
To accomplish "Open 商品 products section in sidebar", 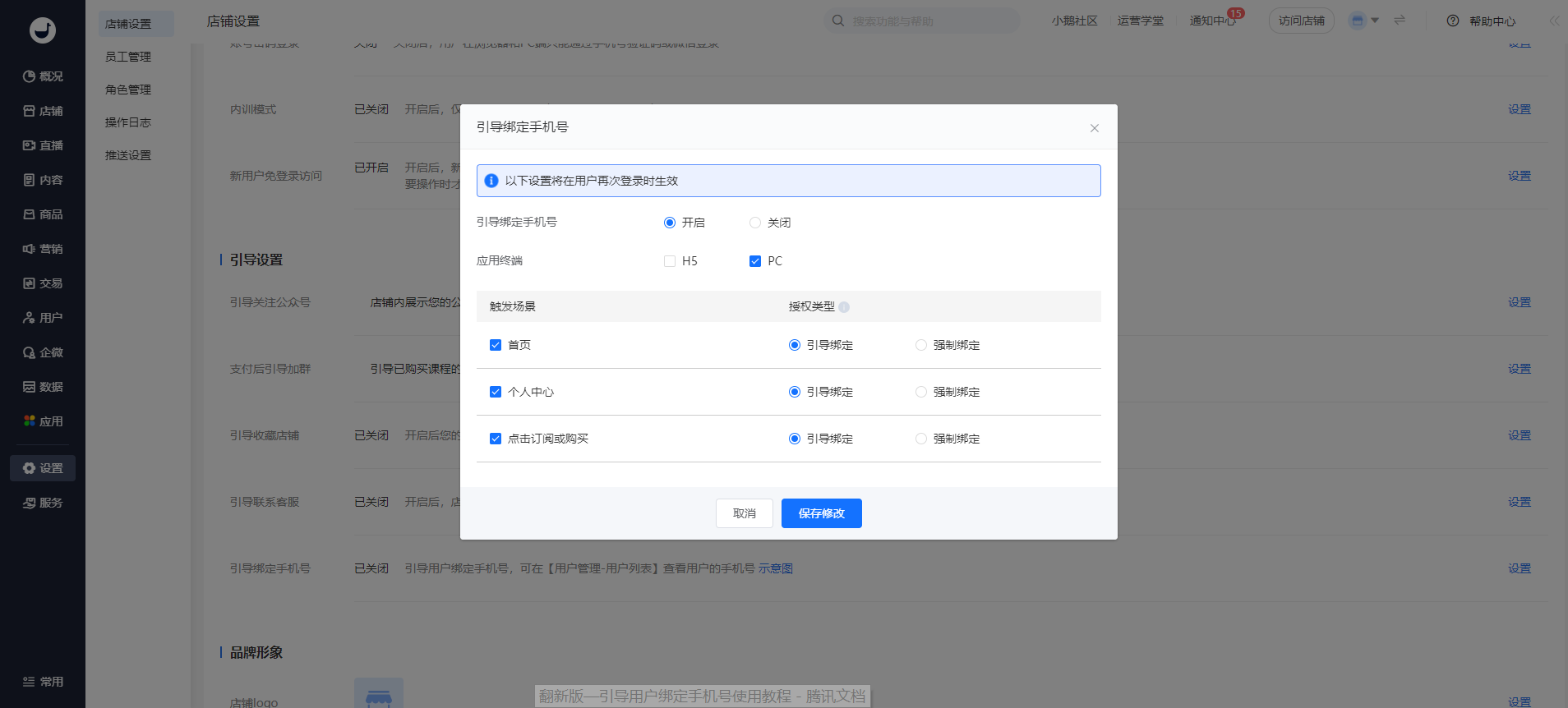I will pos(43,214).
